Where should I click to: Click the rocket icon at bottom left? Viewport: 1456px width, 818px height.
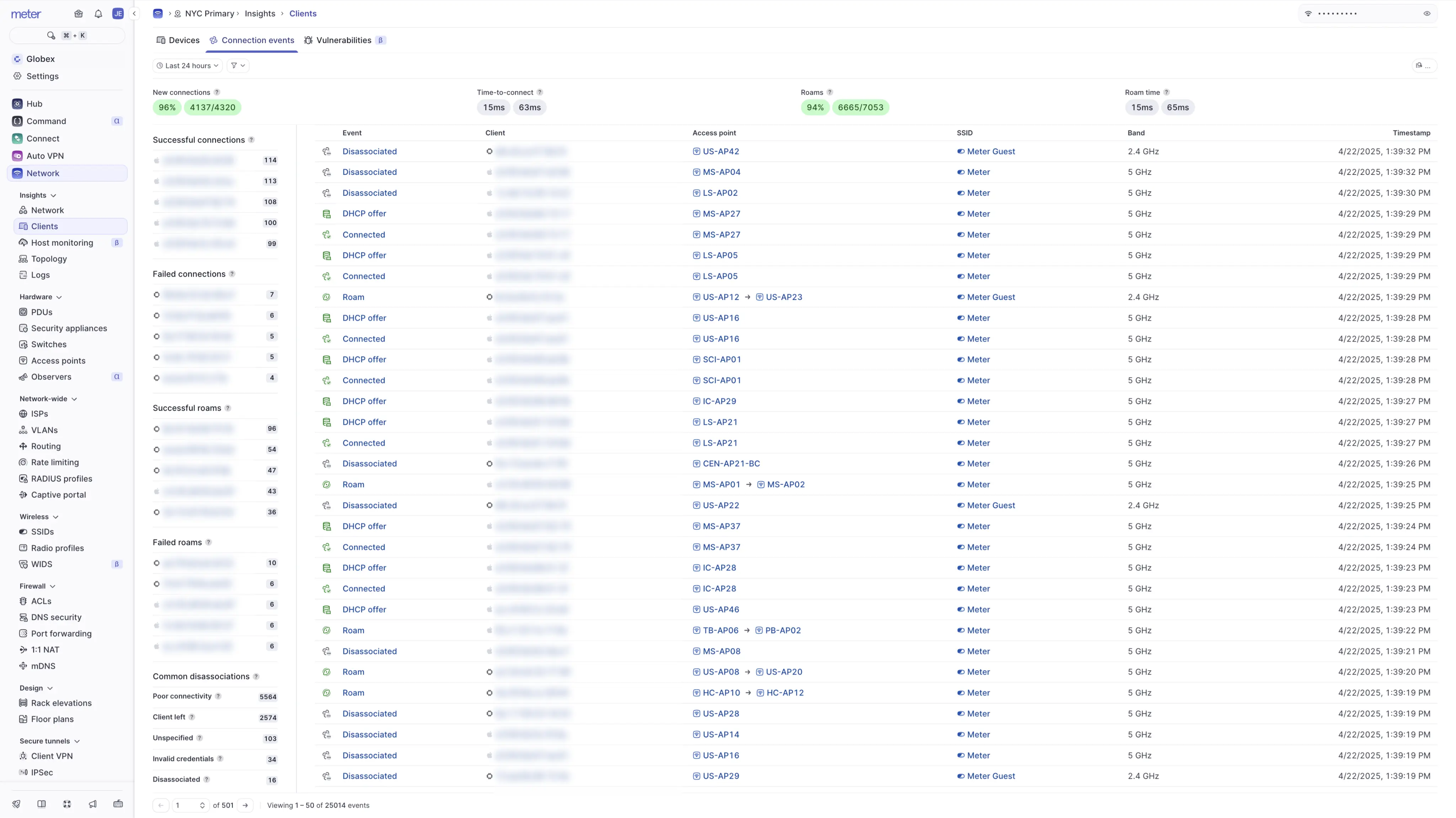(x=16, y=804)
